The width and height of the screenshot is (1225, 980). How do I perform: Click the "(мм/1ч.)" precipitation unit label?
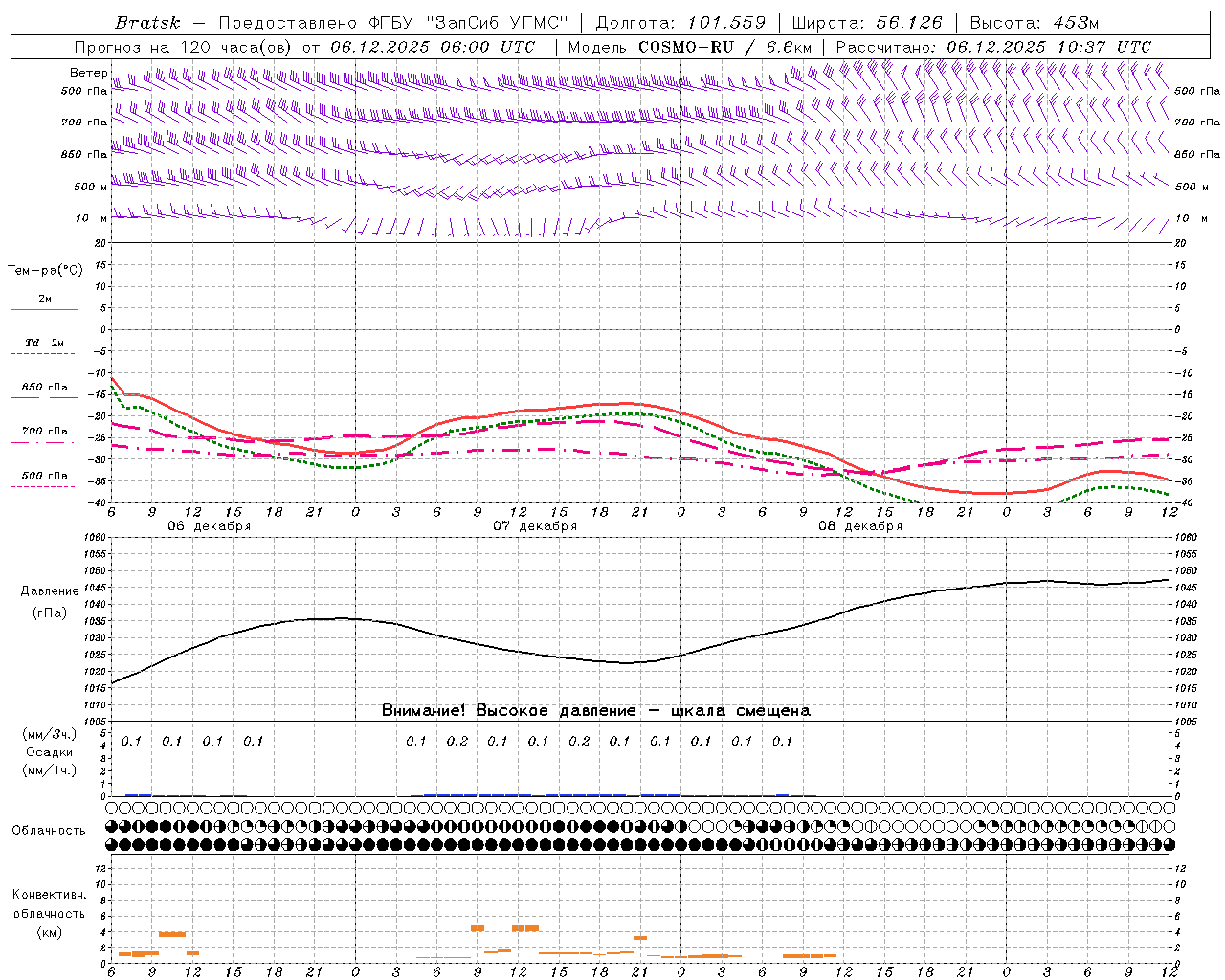tap(50, 770)
